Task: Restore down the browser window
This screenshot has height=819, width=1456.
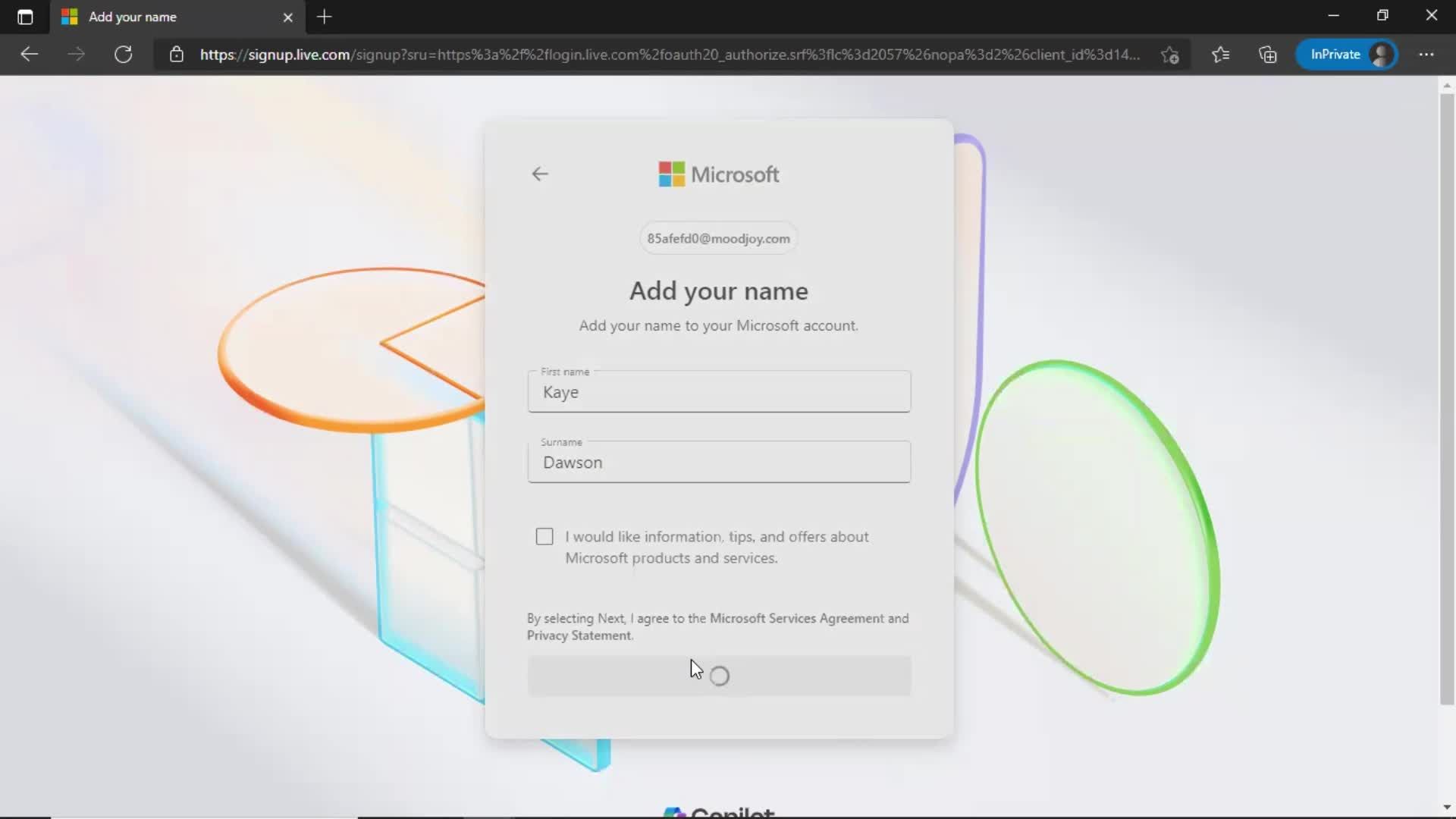Action: pos(1382,15)
